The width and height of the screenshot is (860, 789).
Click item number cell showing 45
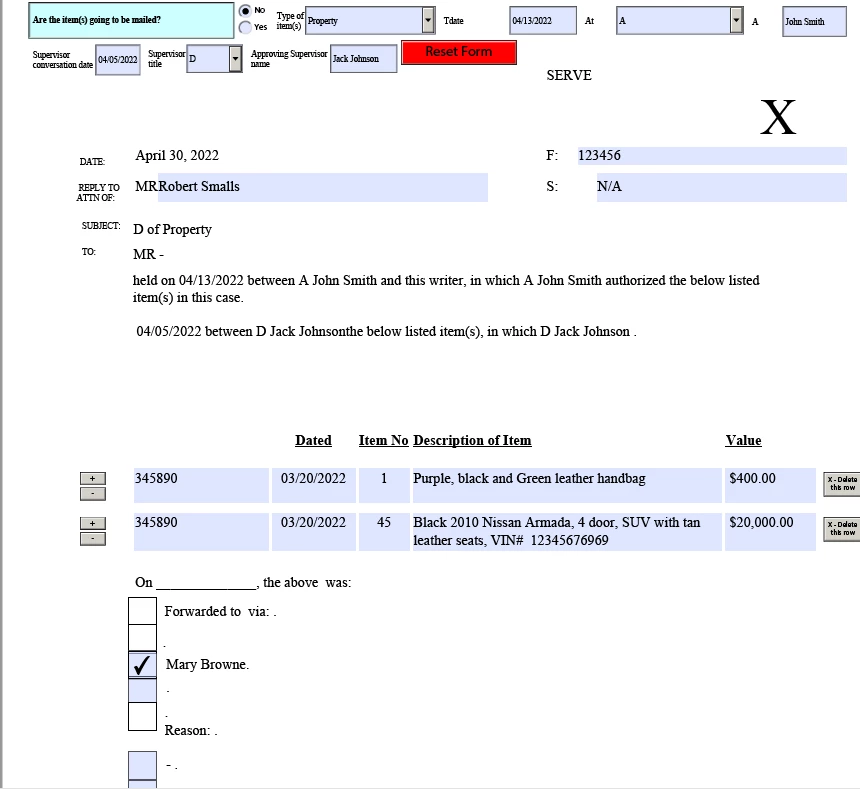click(x=384, y=531)
